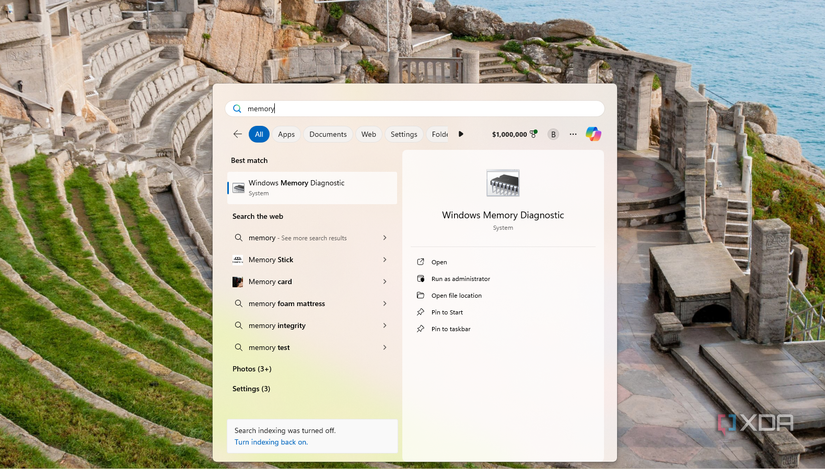
Task: Expand the Memory card chevron
Action: click(385, 282)
